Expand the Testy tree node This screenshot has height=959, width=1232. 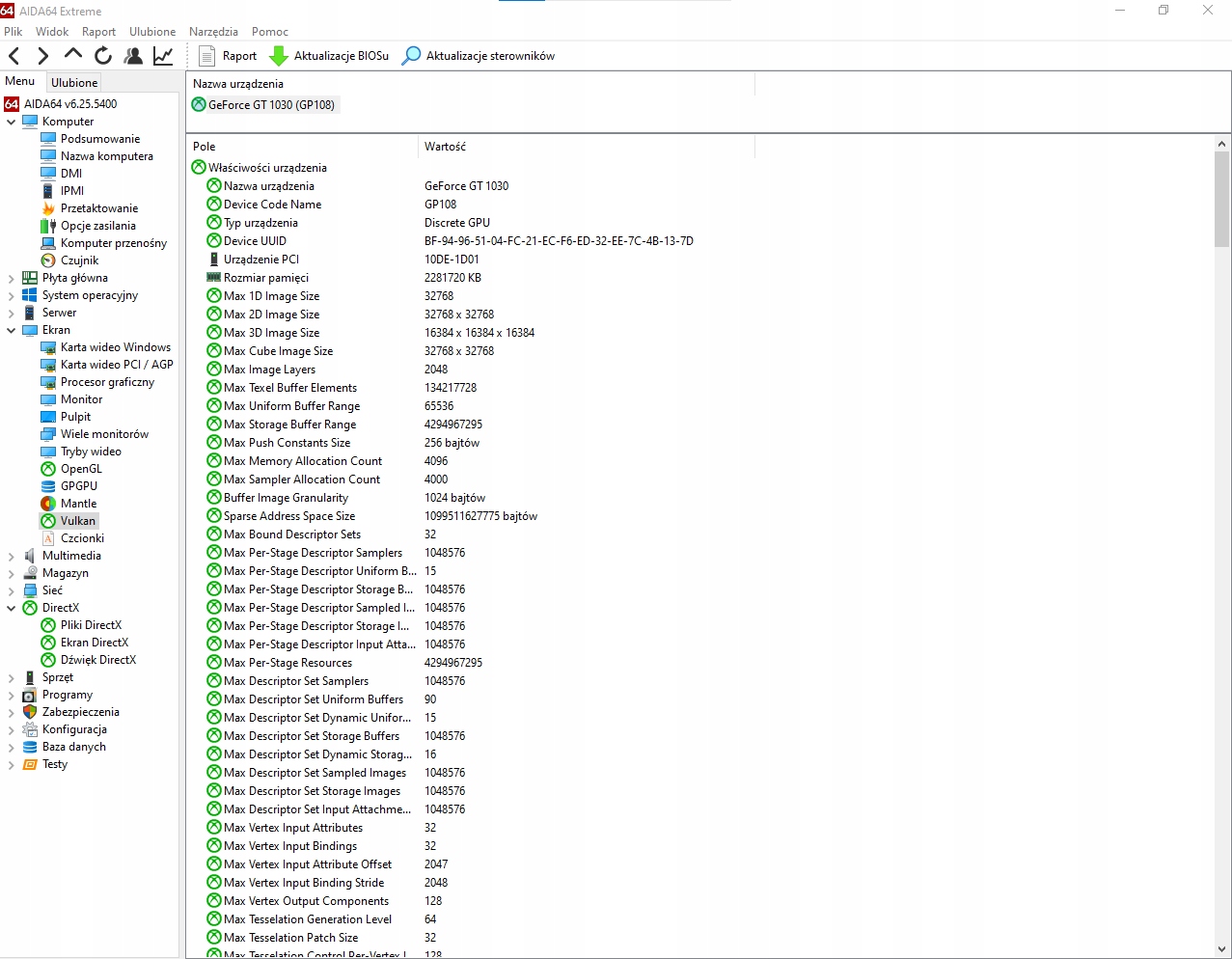click(11, 764)
